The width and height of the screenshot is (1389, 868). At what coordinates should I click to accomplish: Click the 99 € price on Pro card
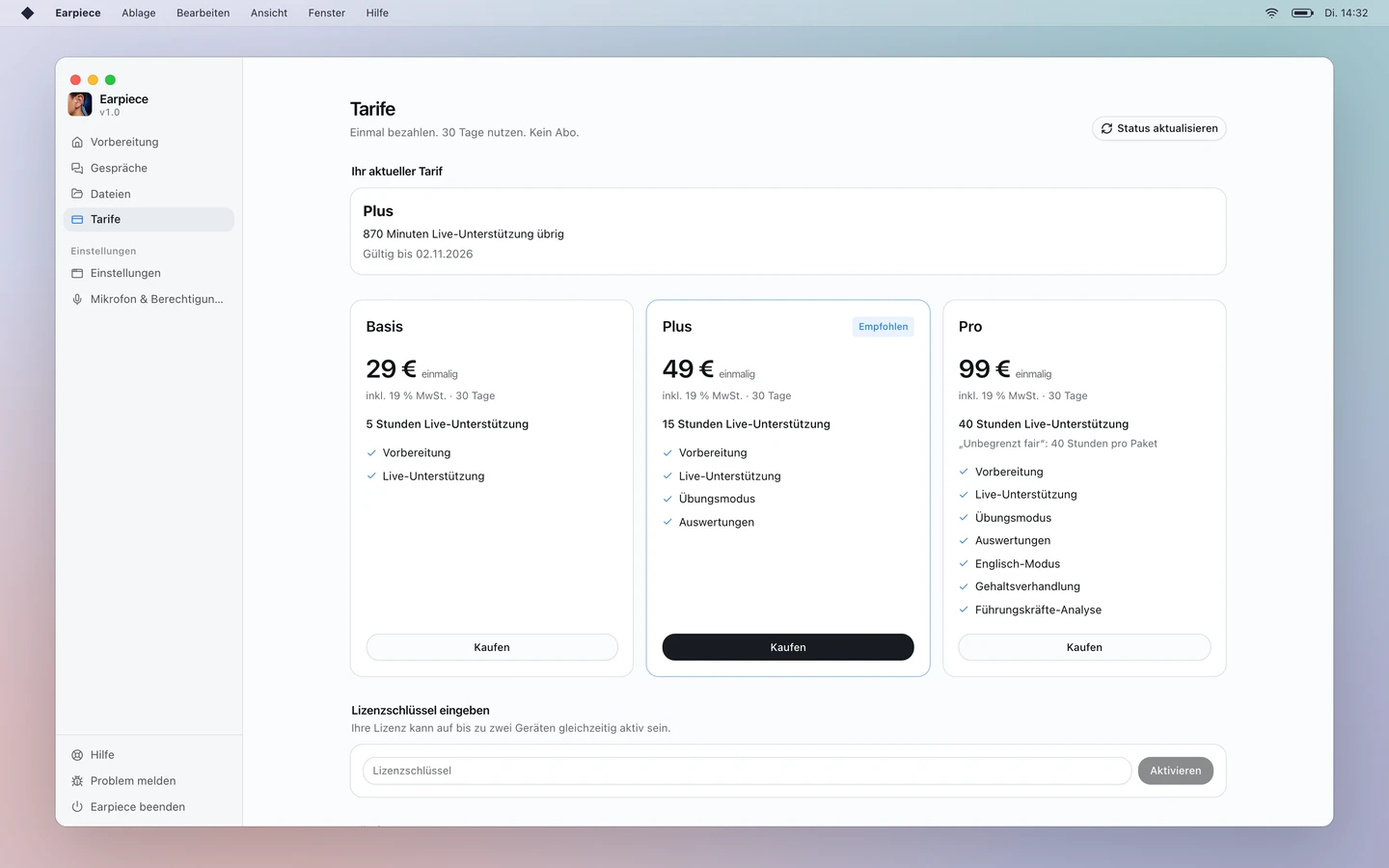coord(984,369)
